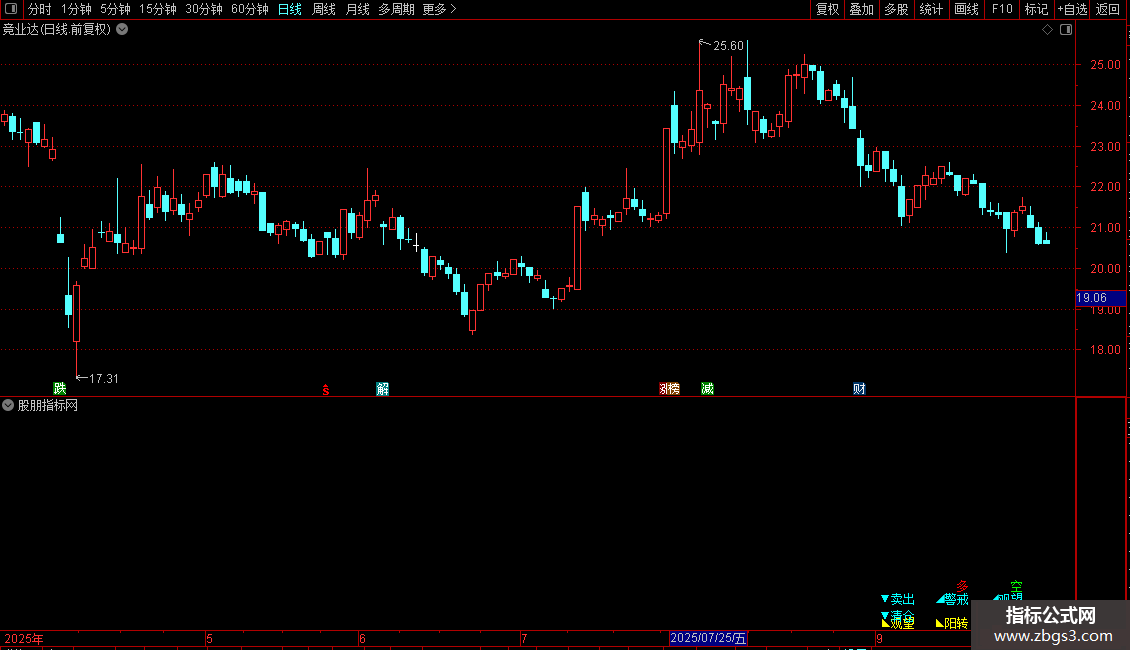Select the 60分钟 period tab
Screen dimensions: 1130x650
tap(250, 9)
